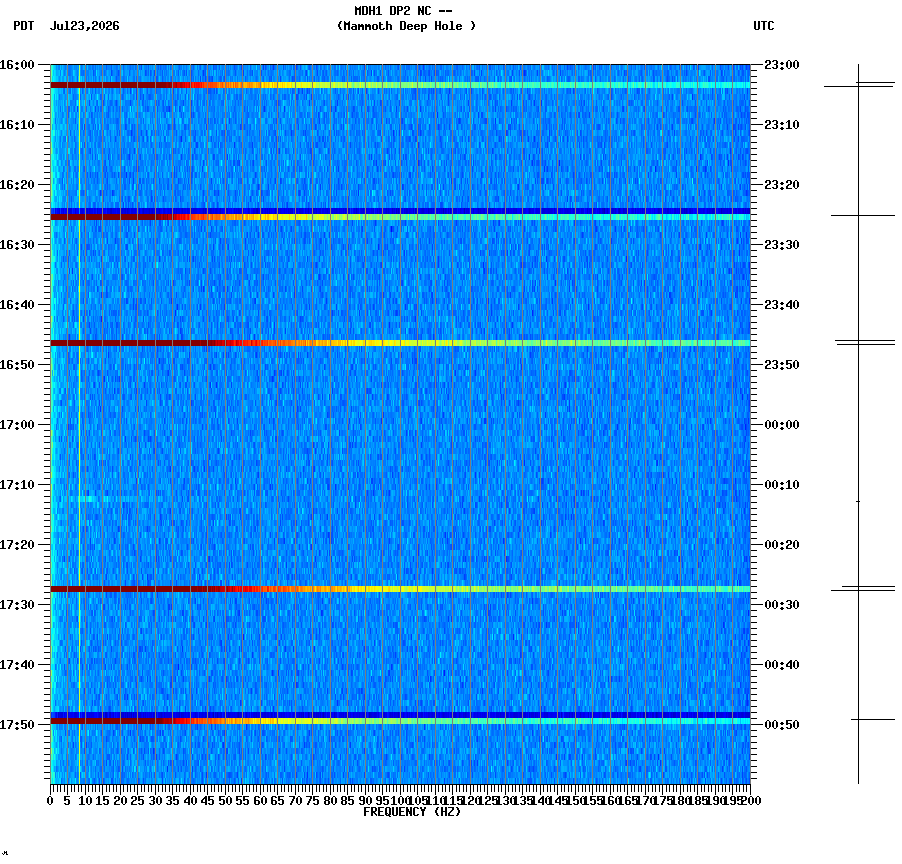Click the seismogram trace spike near 16:46

(x=865, y=343)
